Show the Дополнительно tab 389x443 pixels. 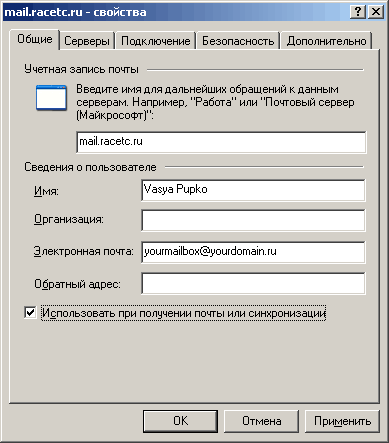tap(326, 41)
